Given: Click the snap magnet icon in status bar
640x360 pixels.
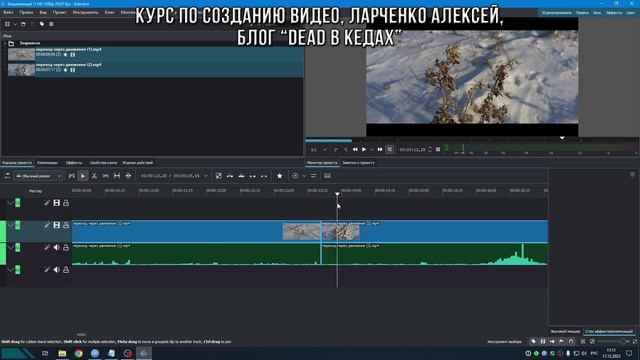Looking at the screenshot, I should click(571, 341).
